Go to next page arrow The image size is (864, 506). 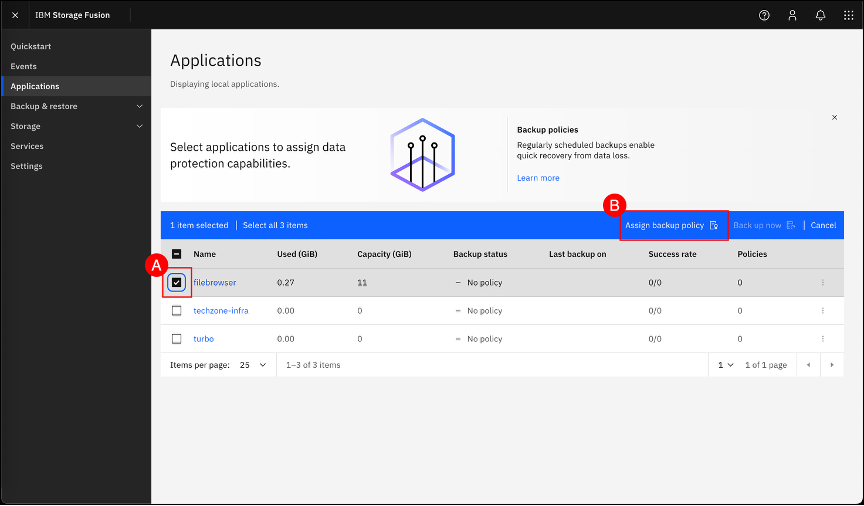(831, 365)
